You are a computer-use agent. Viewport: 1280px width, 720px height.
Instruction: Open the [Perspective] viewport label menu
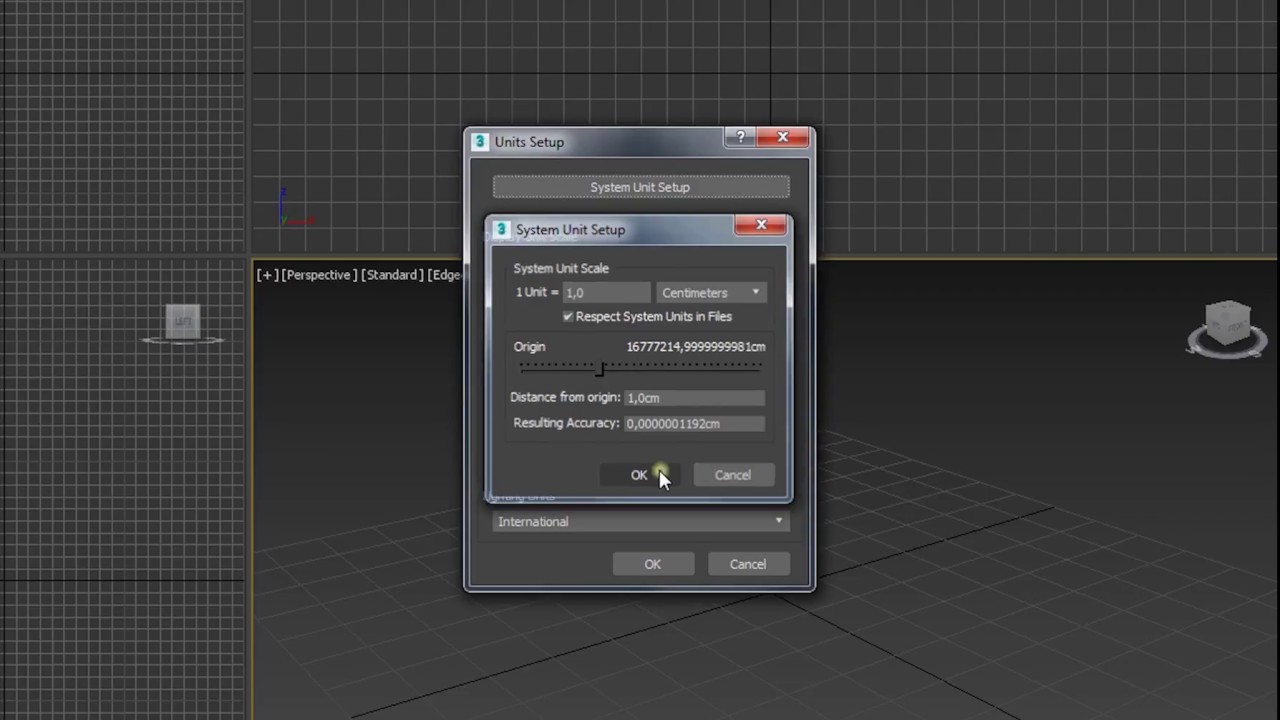pyautogui.click(x=318, y=275)
